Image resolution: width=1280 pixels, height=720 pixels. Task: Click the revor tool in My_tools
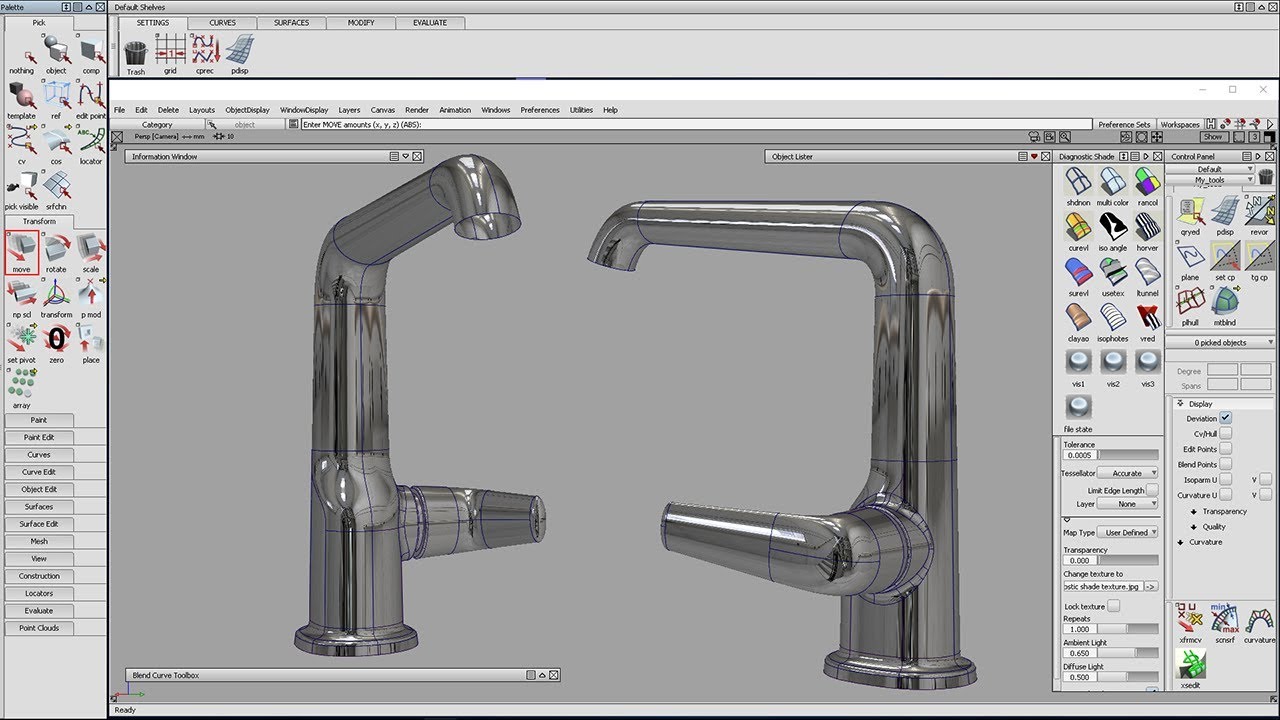1259,214
